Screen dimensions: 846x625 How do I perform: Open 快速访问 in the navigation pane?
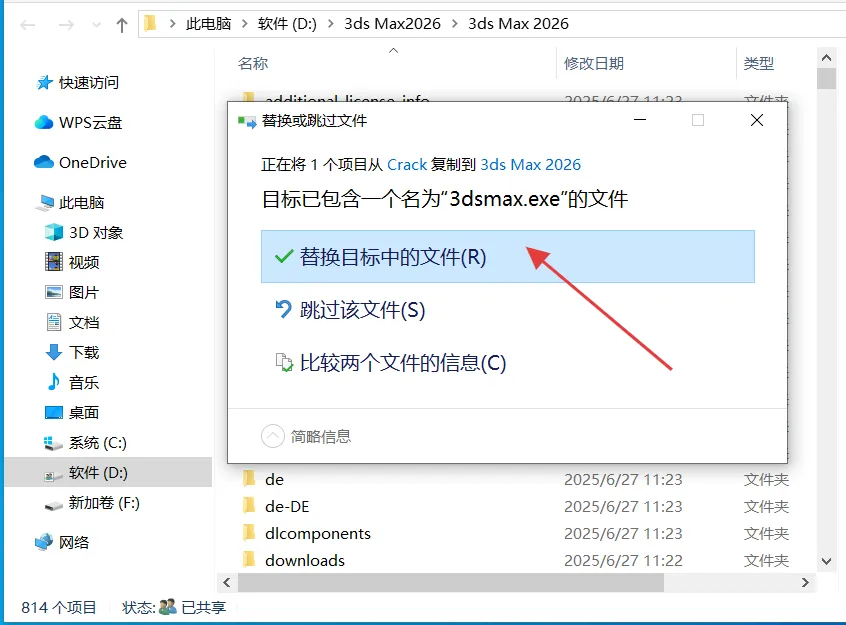[x=78, y=83]
